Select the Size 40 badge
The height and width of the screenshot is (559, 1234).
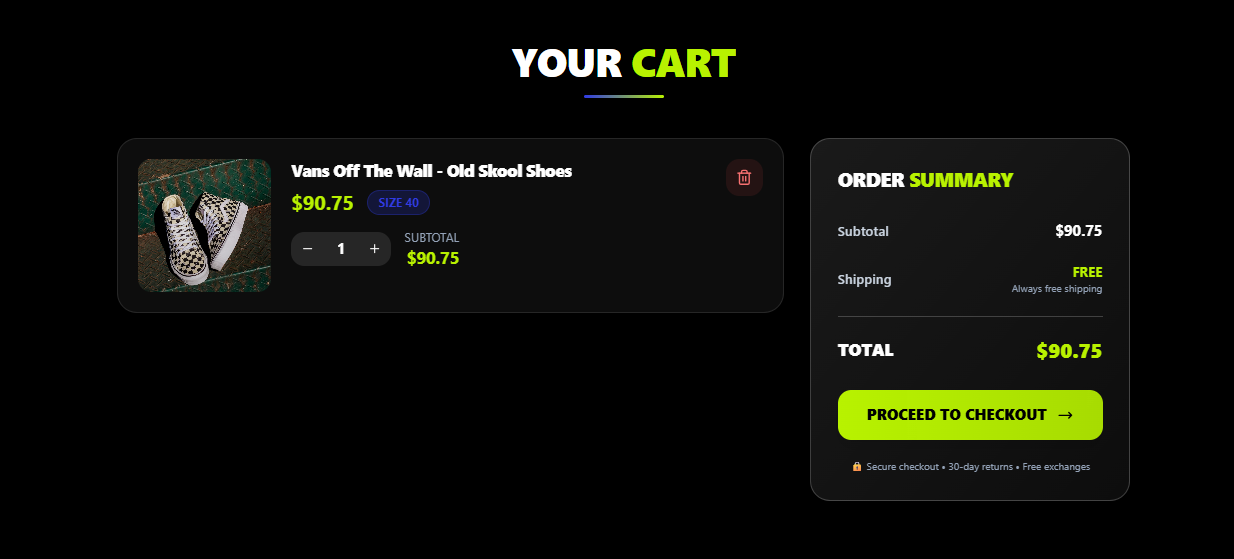tap(398, 203)
